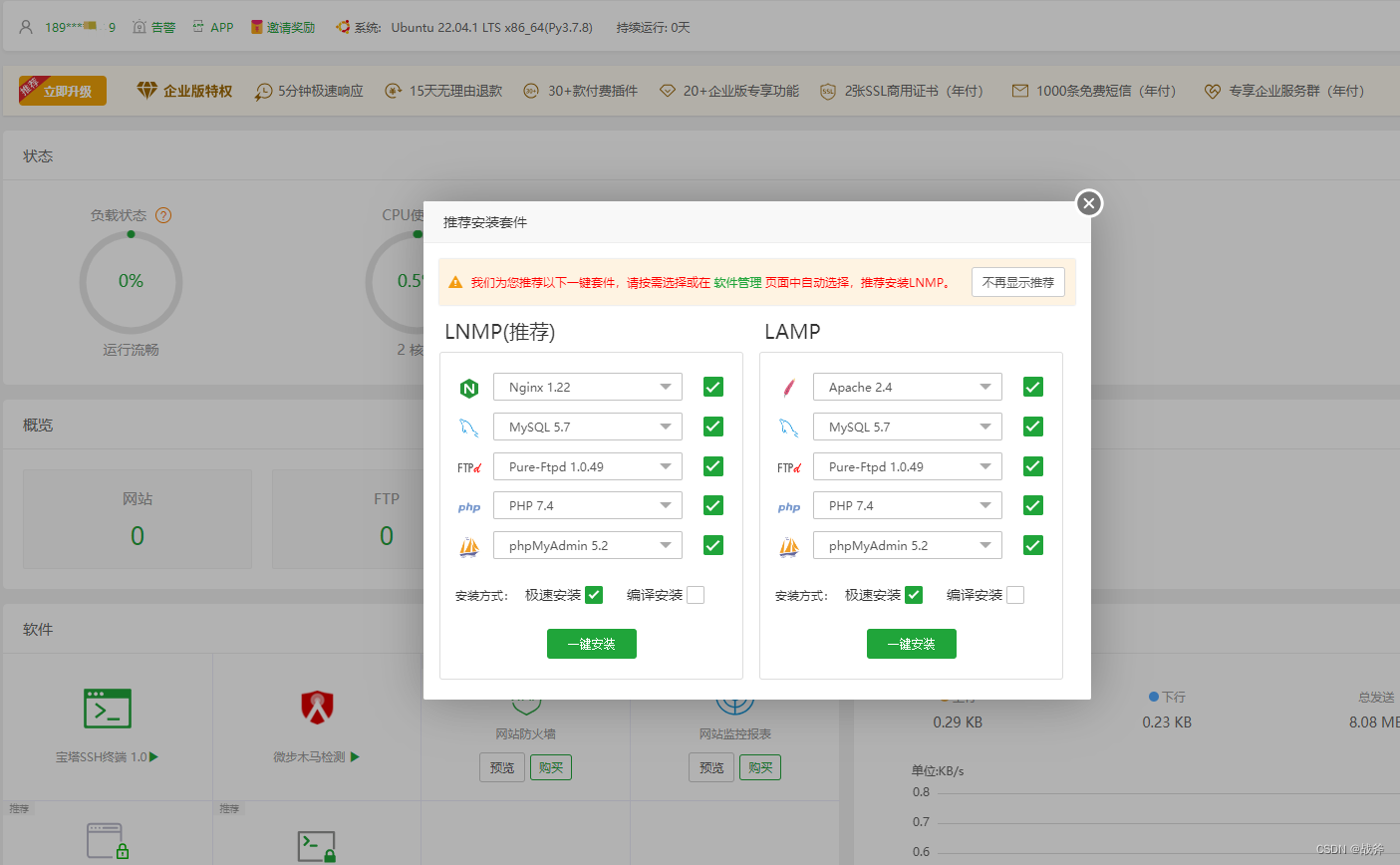Screen dimensions: 1400x865
Task: Click 购买 button under 网站监控报表
Action: click(760, 767)
